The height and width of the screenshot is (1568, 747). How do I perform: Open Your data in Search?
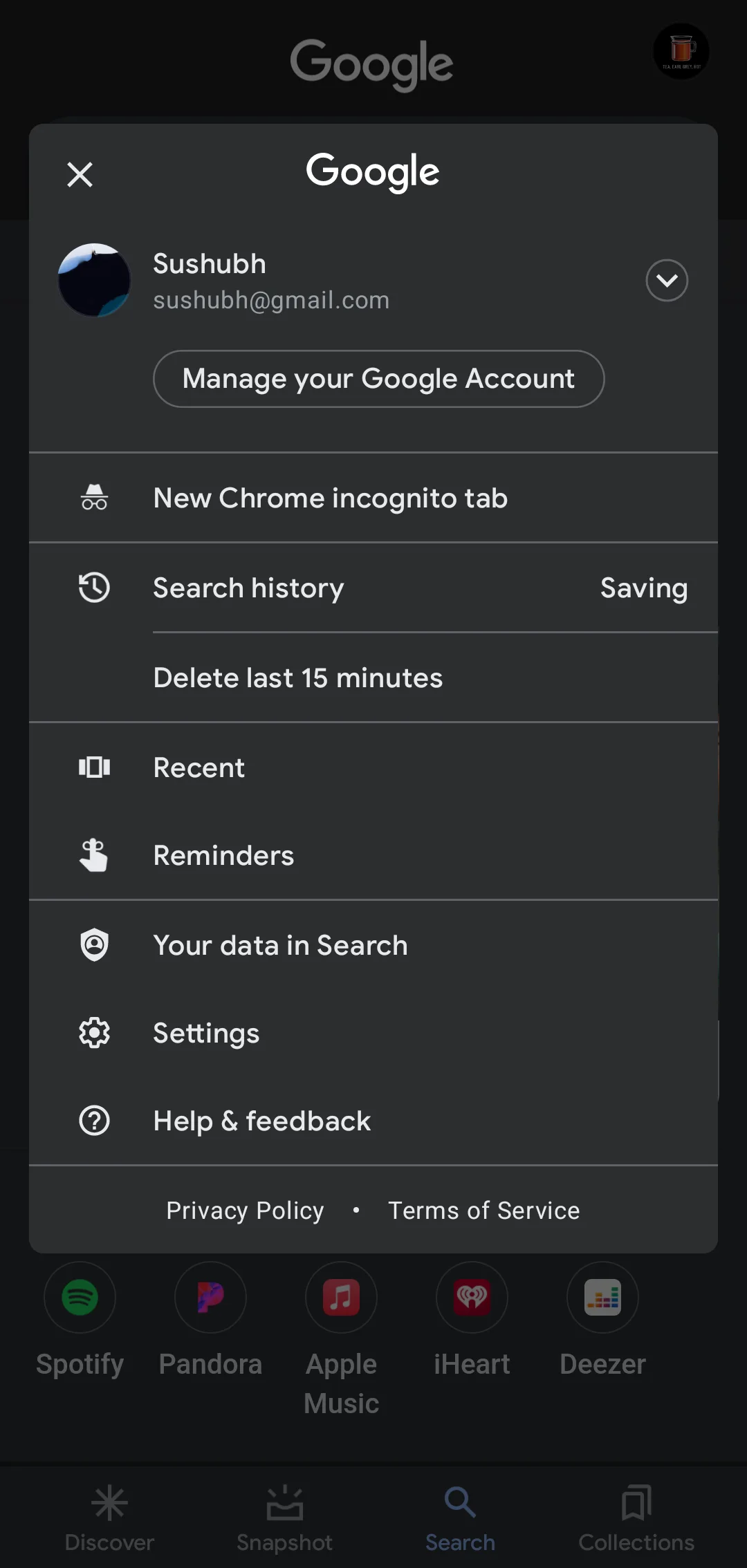coord(280,945)
